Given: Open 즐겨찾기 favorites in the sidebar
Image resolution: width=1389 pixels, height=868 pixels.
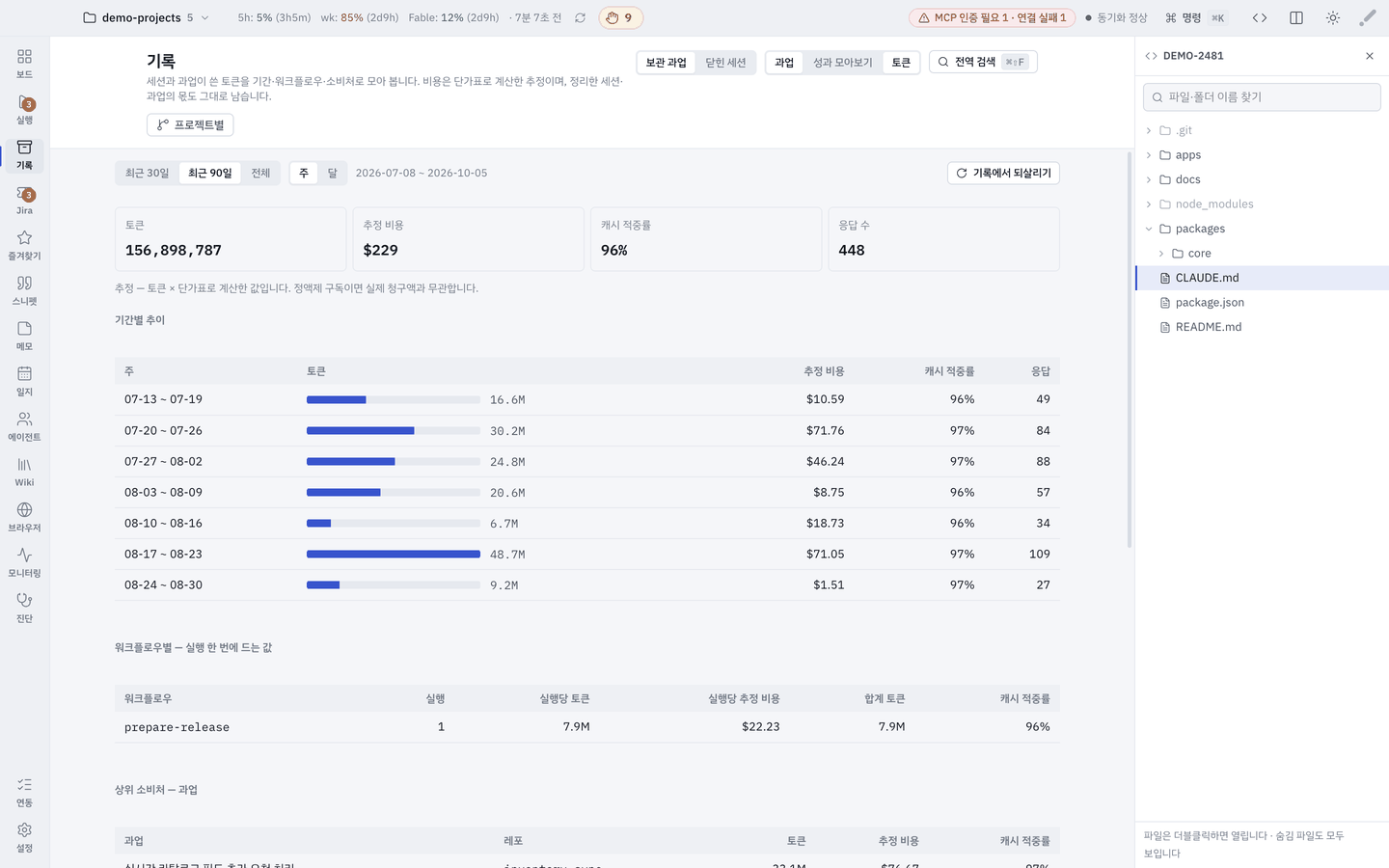Looking at the screenshot, I should [24, 245].
